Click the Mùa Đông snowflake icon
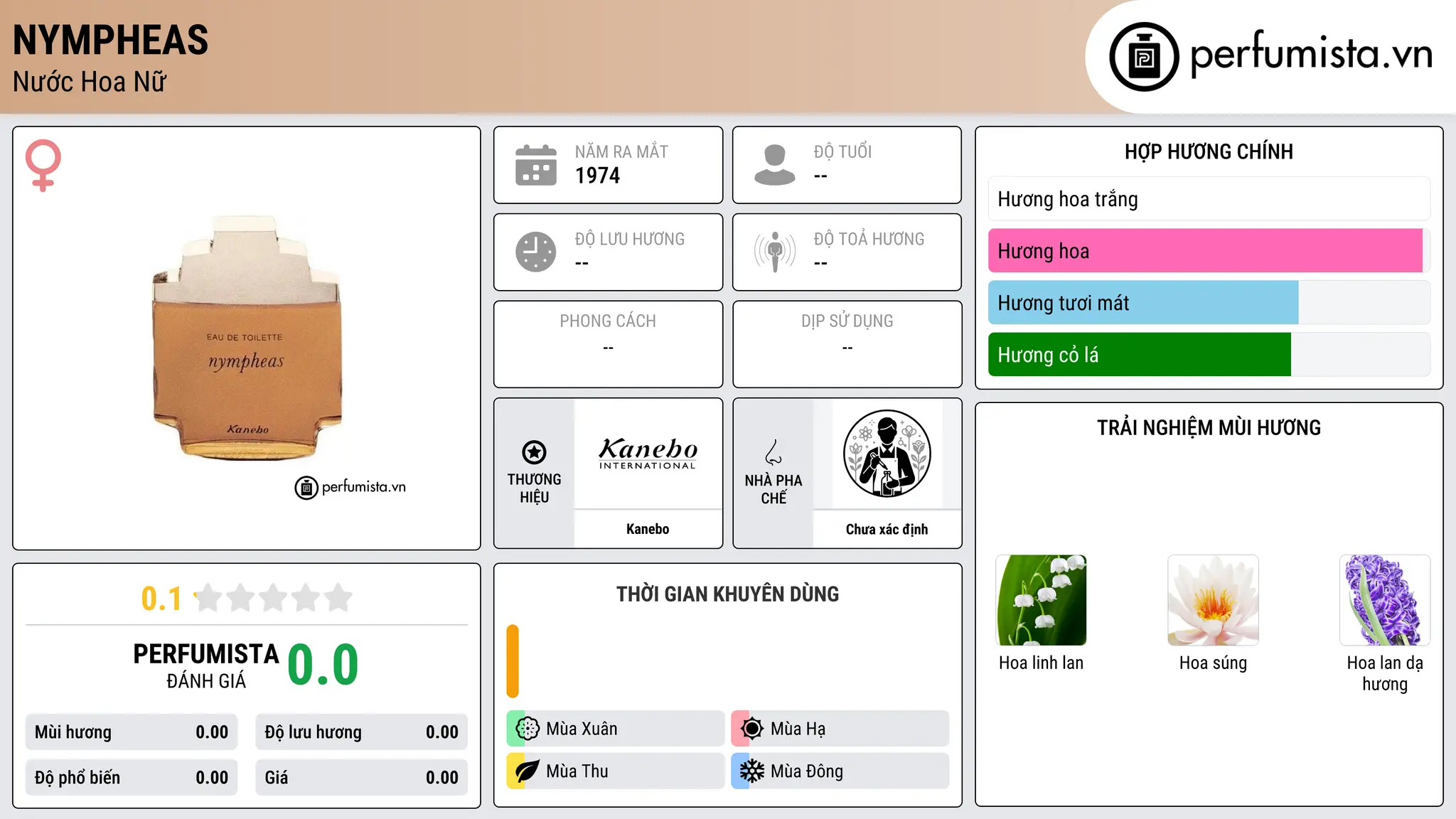 pos(752,771)
